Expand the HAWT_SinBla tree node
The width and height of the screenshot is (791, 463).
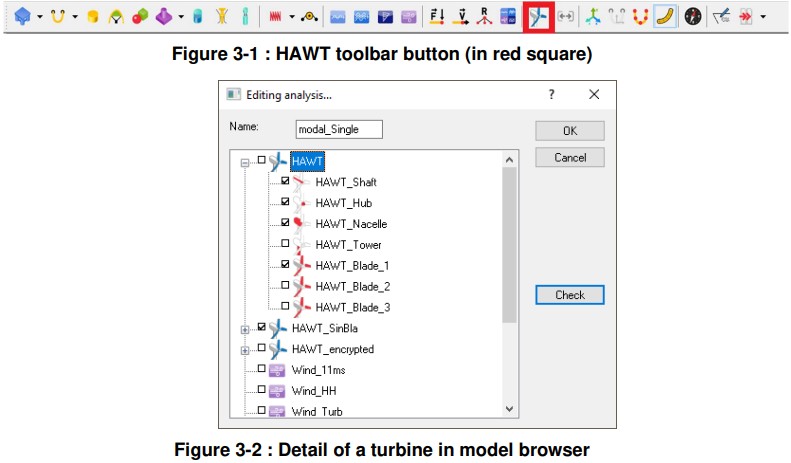click(245, 327)
